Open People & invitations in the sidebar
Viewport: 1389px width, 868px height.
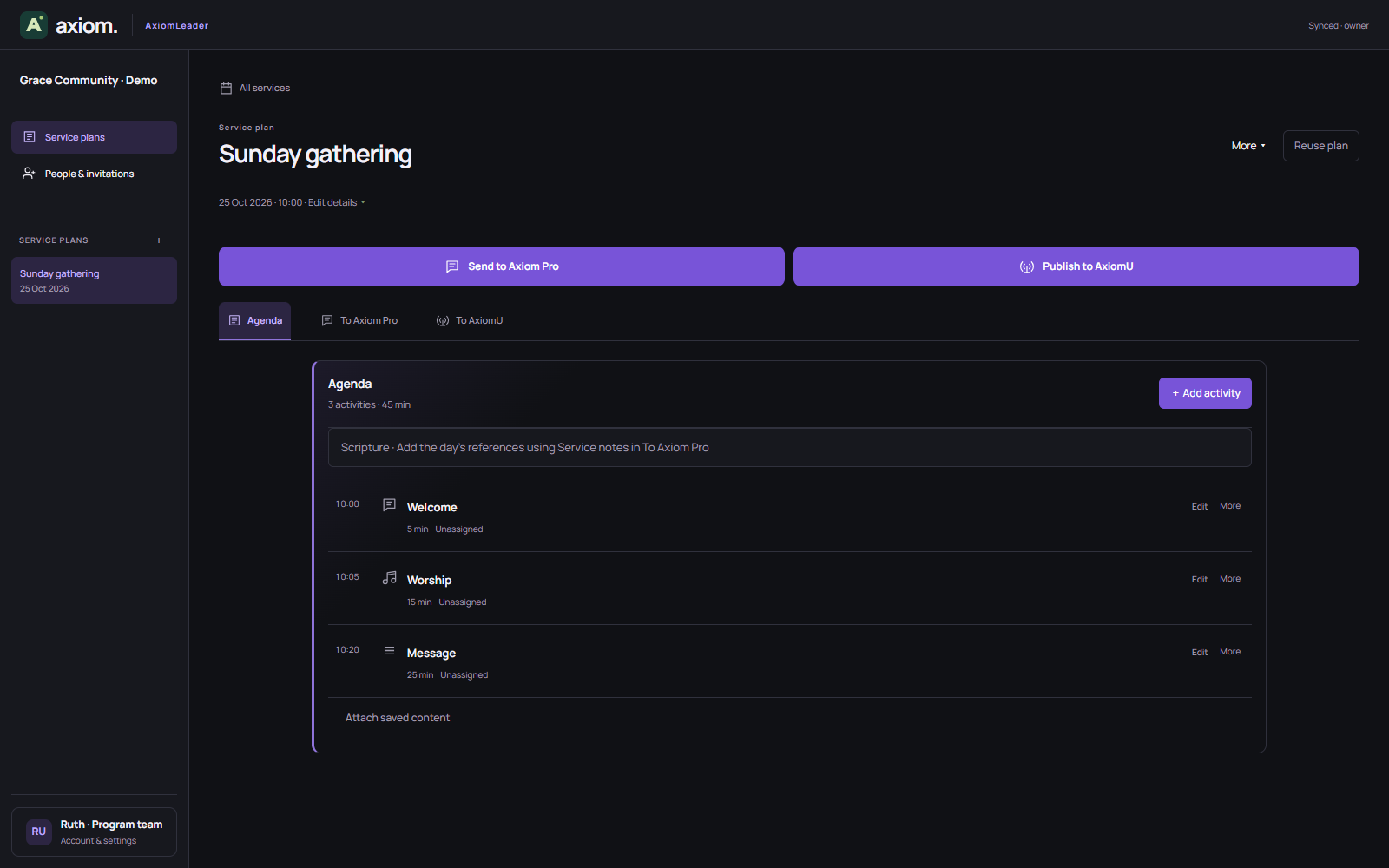pyautogui.click(x=94, y=174)
